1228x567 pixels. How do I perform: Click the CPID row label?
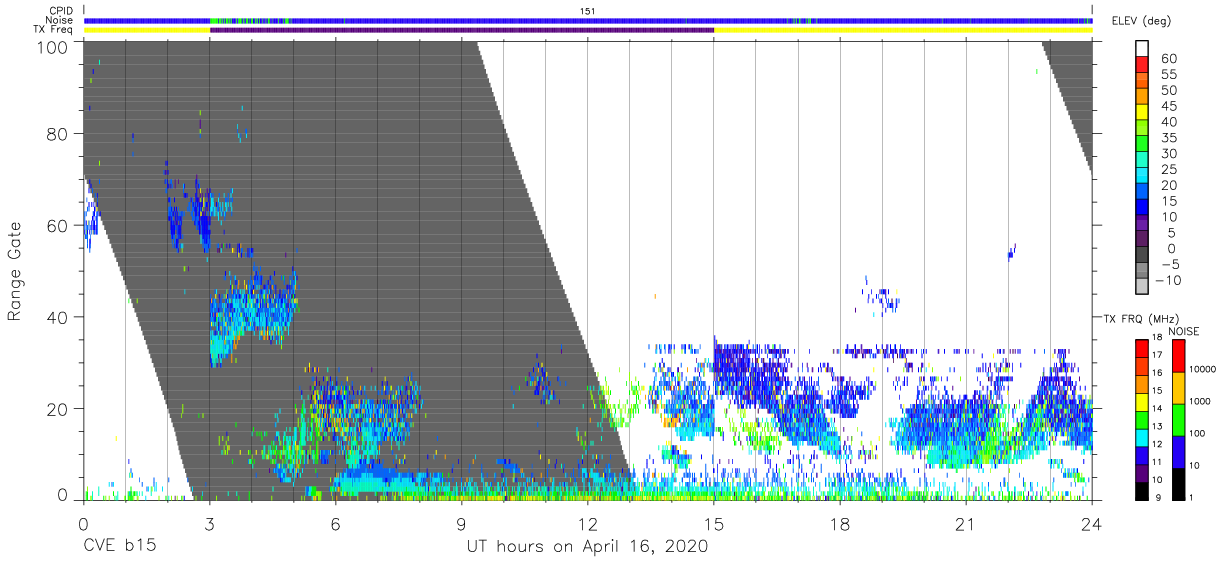pos(61,10)
